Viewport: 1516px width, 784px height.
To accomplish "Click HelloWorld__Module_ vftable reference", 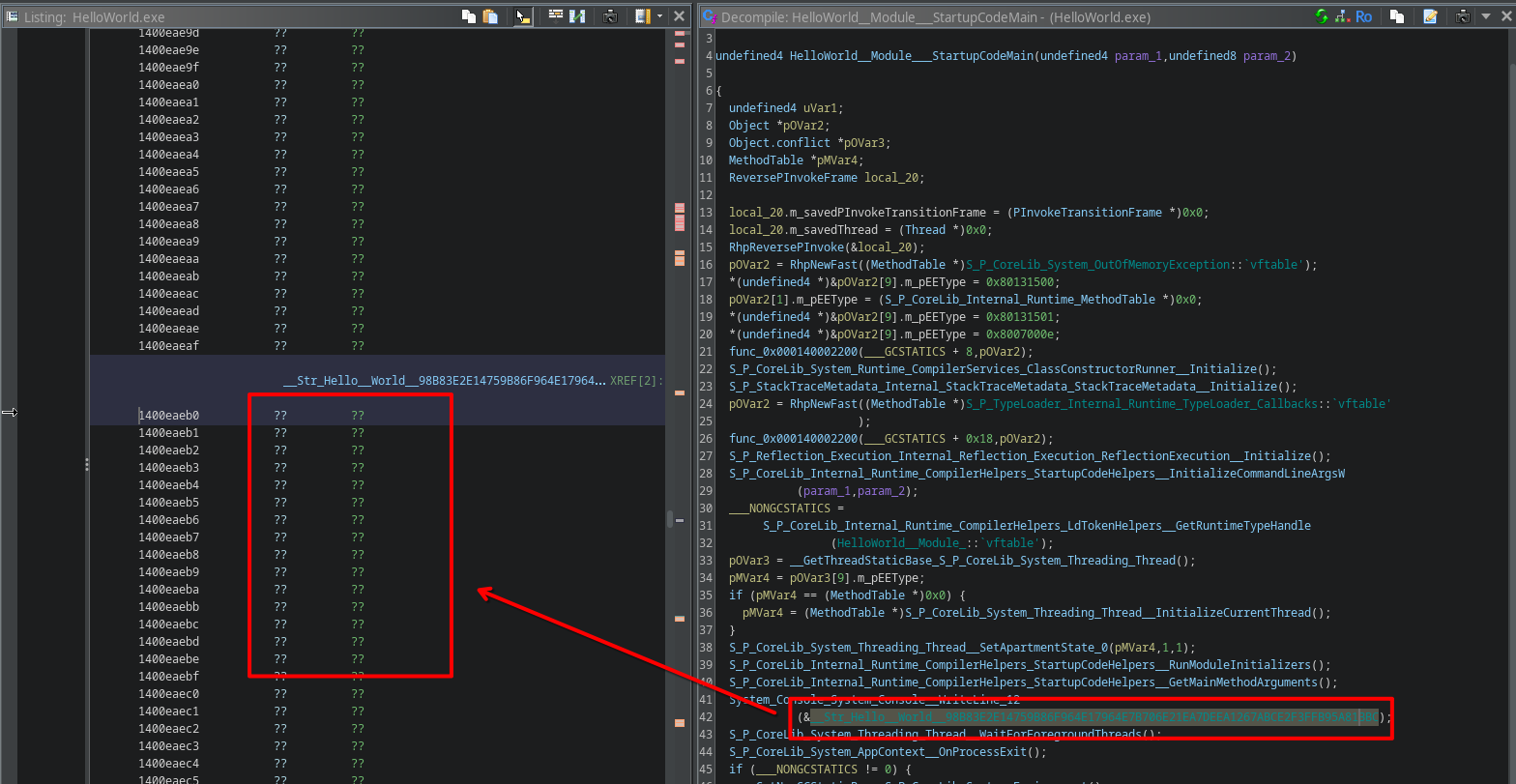I will coord(937,543).
